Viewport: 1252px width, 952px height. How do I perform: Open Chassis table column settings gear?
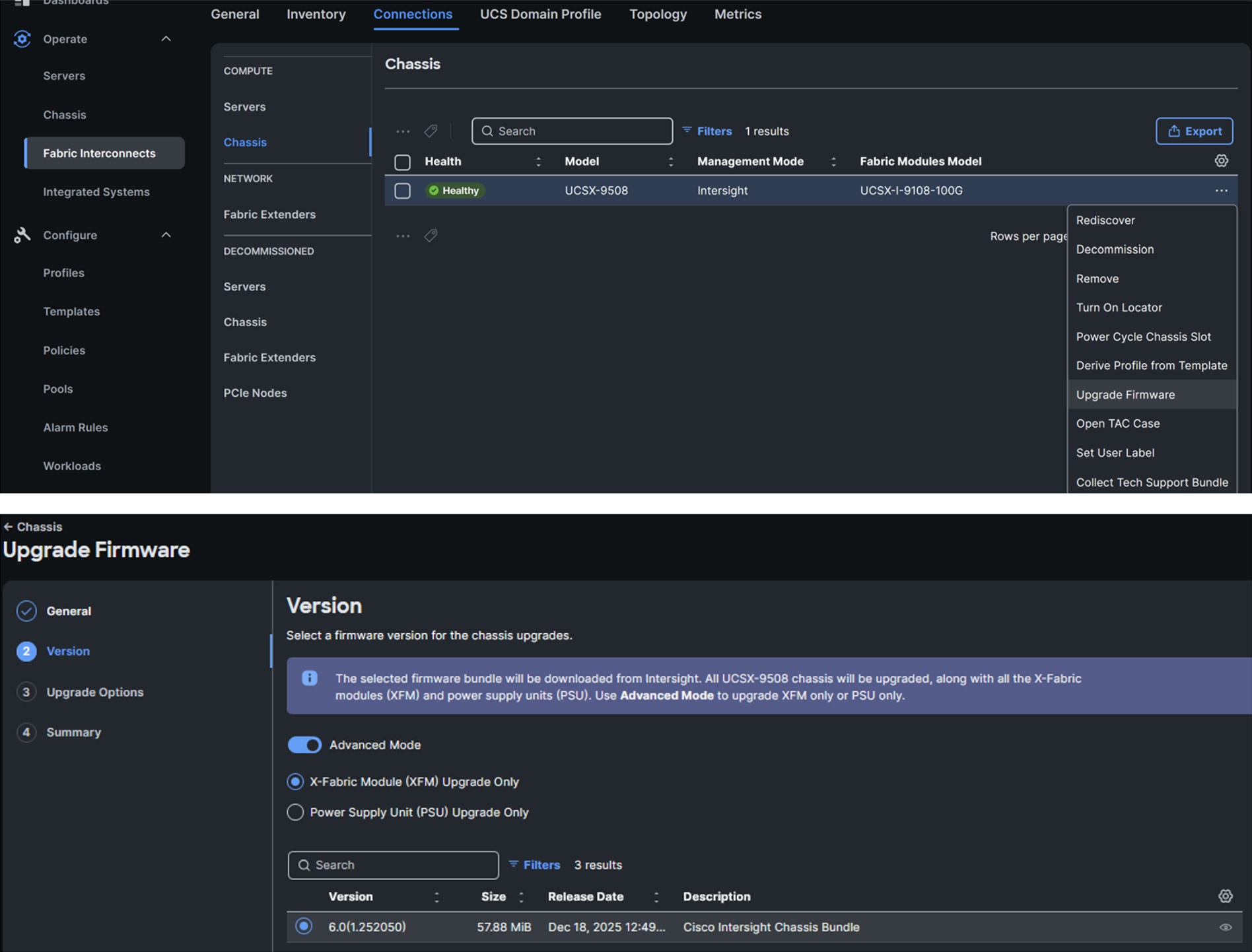[1221, 161]
